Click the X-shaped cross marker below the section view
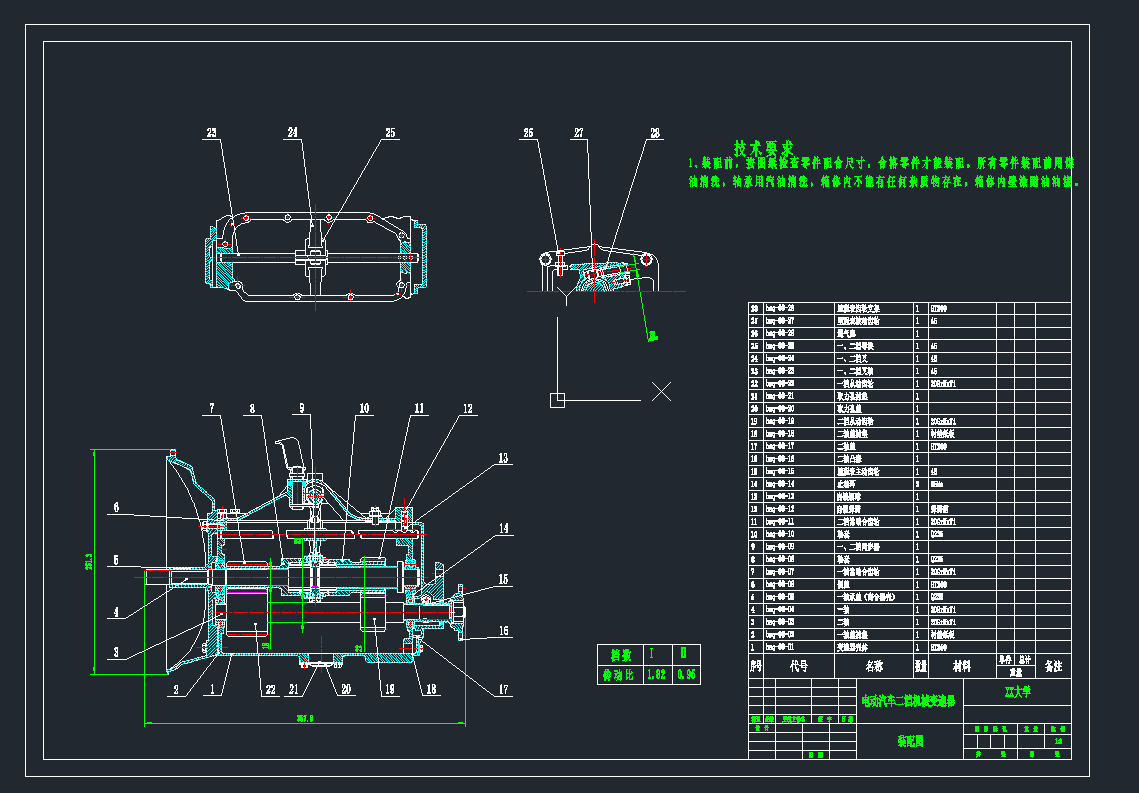 [661, 391]
